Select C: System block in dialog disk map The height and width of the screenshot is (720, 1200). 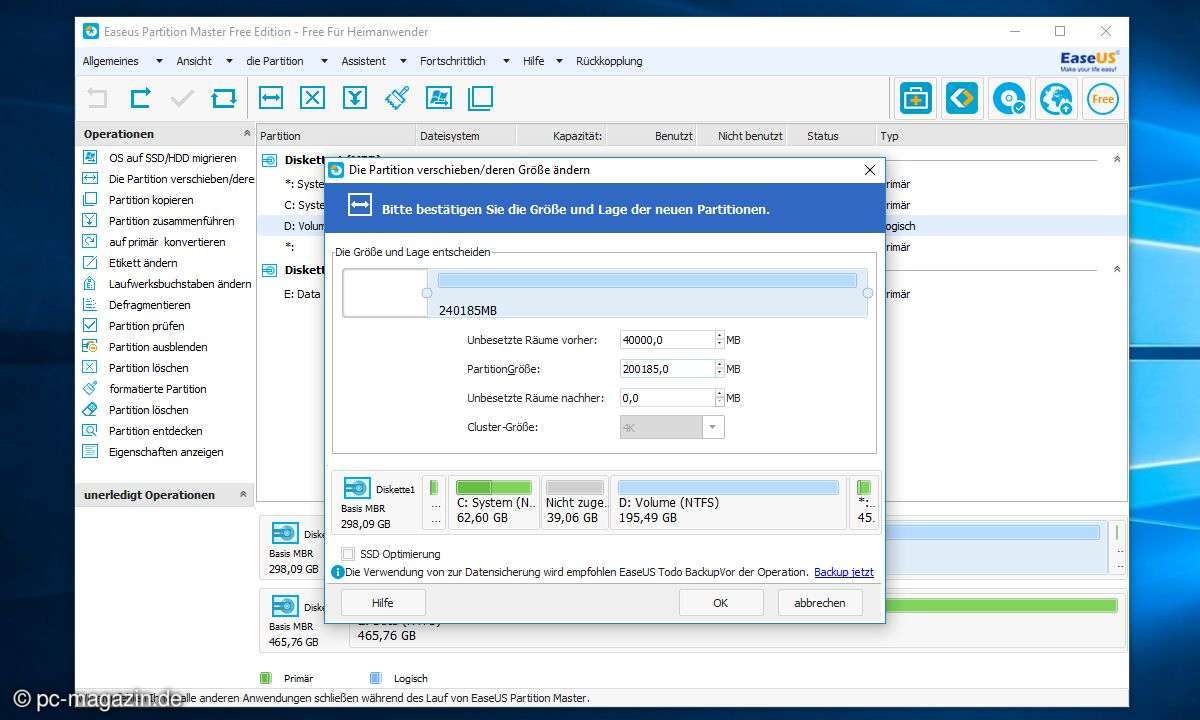(x=494, y=502)
